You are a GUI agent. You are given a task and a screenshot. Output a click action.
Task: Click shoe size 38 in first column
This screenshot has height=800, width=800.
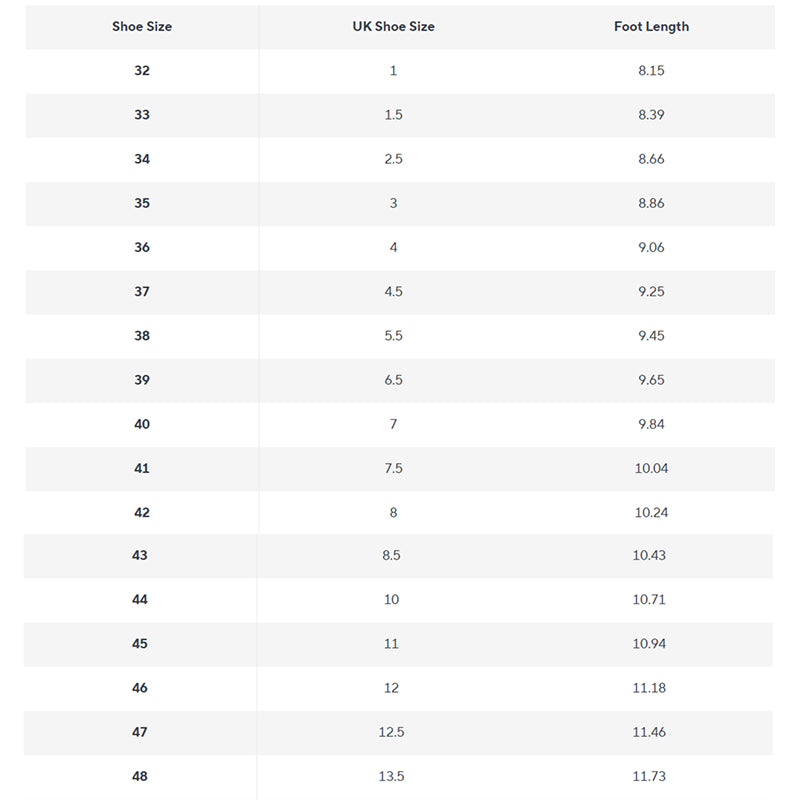pyautogui.click(x=142, y=336)
